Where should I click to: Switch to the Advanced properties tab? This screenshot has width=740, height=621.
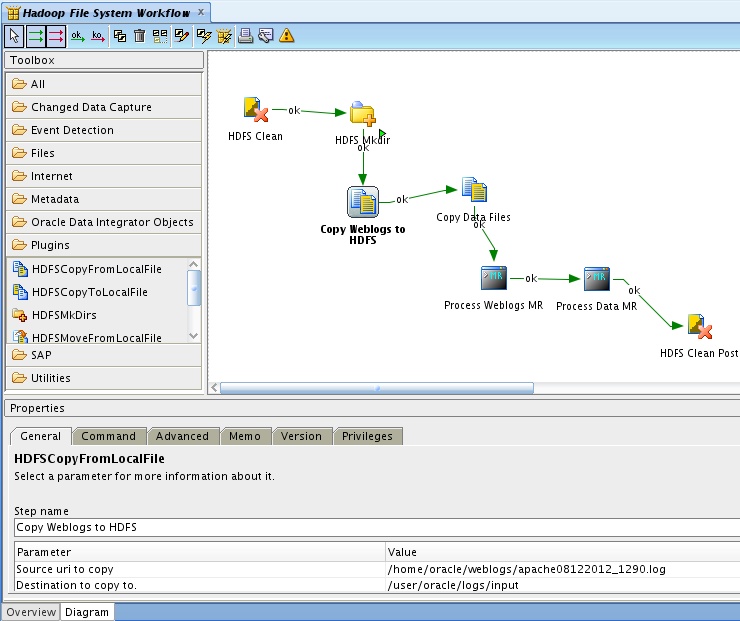coord(182,436)
